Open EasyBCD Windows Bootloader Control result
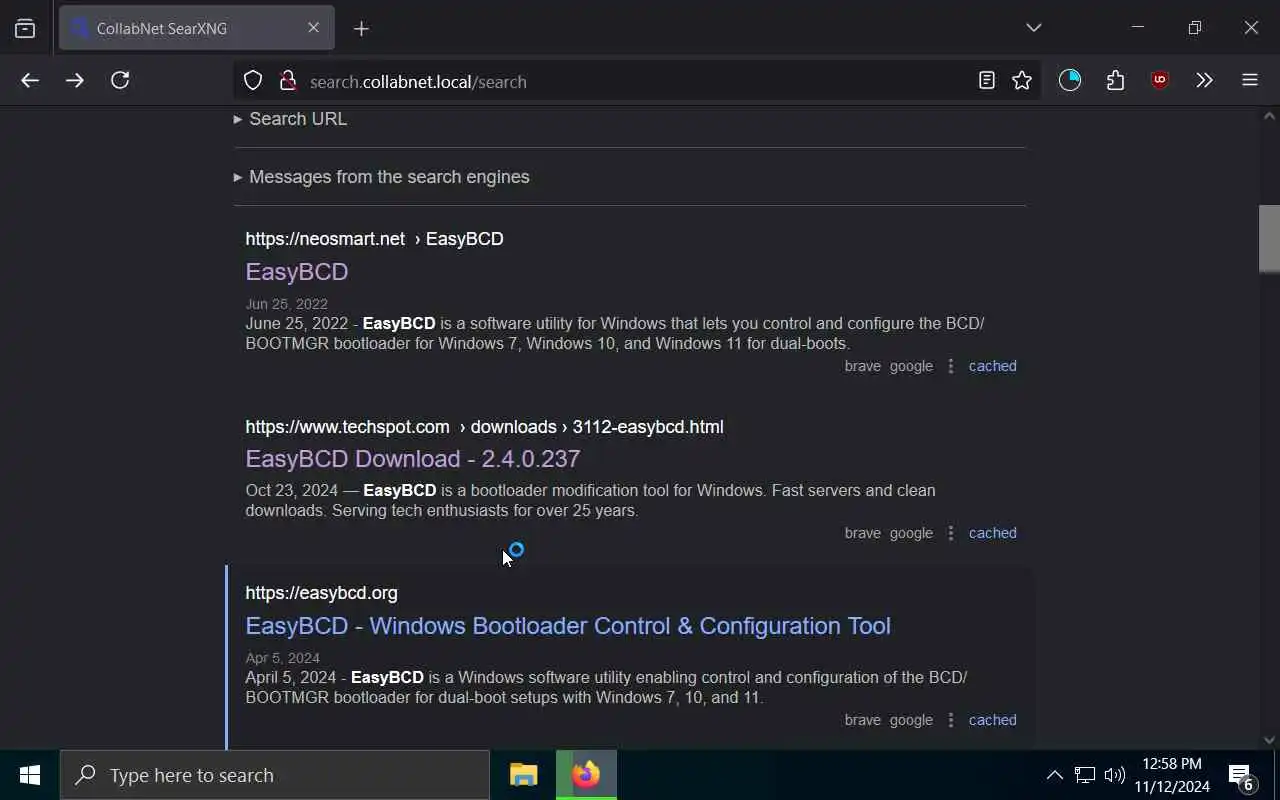The width and height of the screenshot is (1280, 800). coord(568,626)
